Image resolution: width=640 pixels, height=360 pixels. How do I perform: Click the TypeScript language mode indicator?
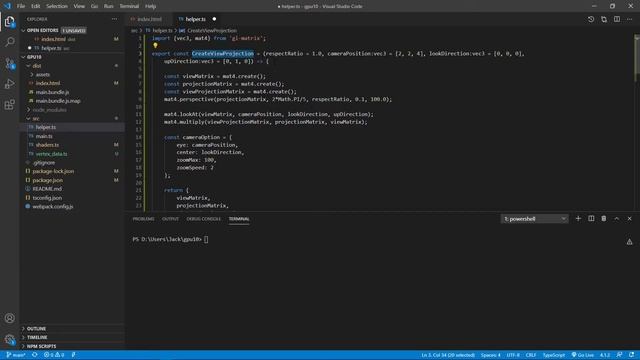click(x=553, y=355)
